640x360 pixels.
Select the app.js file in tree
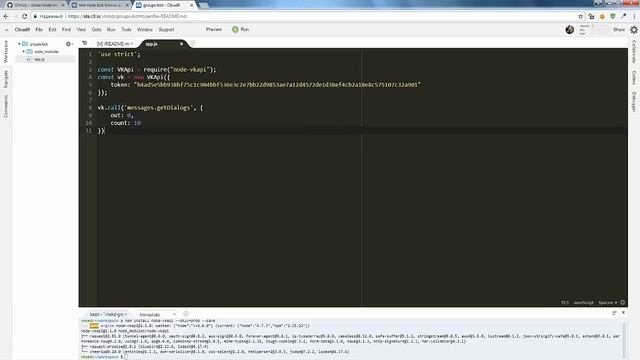point(40,59)
